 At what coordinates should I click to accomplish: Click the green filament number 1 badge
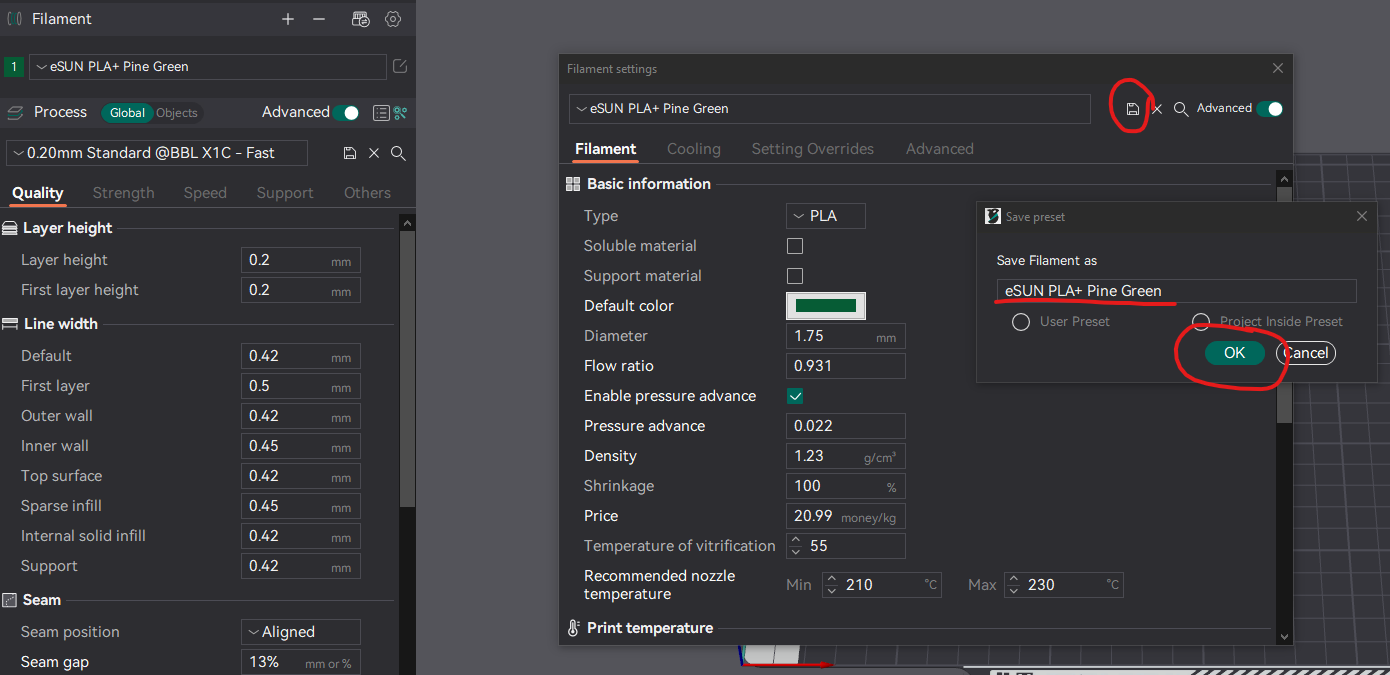(x=14, y=67)
